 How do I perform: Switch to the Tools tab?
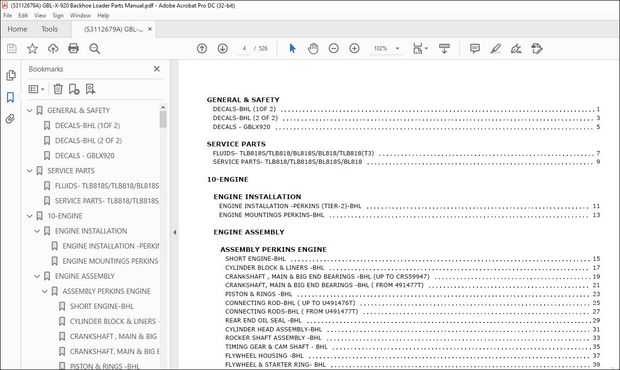49,29
